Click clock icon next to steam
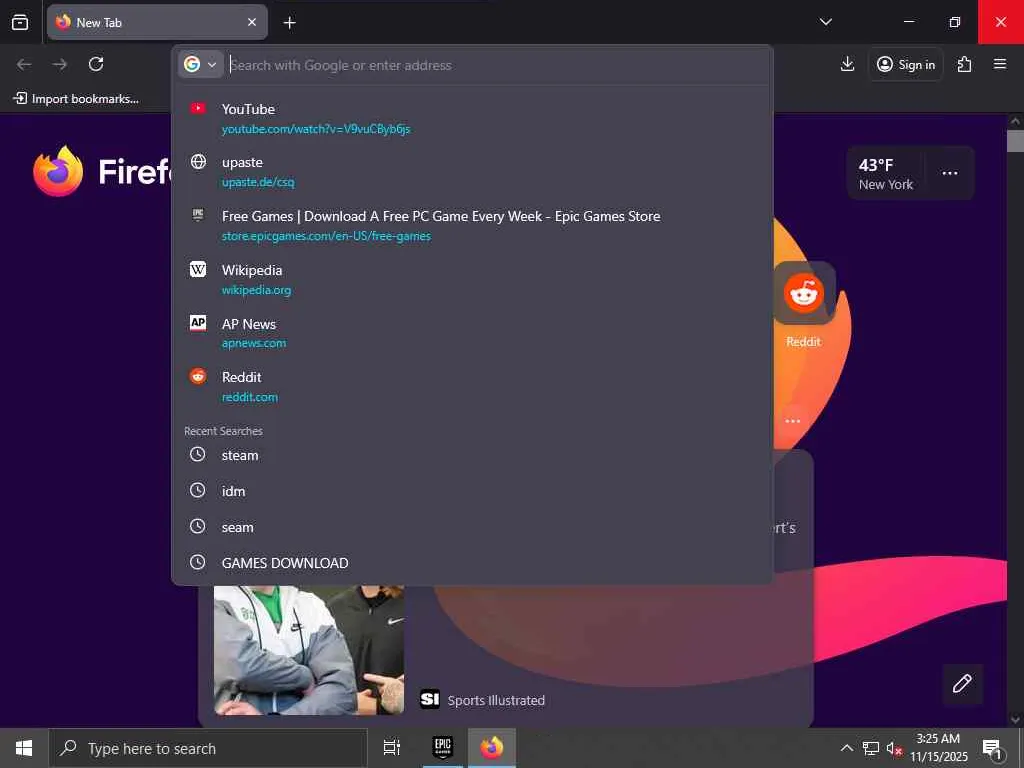Viewport: 1024px width, 768px height. [x=197, y=455]
